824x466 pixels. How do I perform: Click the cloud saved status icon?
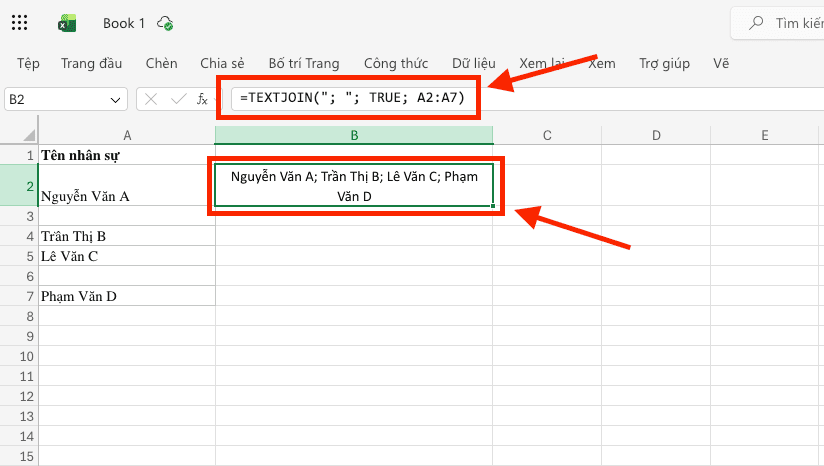[x=165, y=23]
